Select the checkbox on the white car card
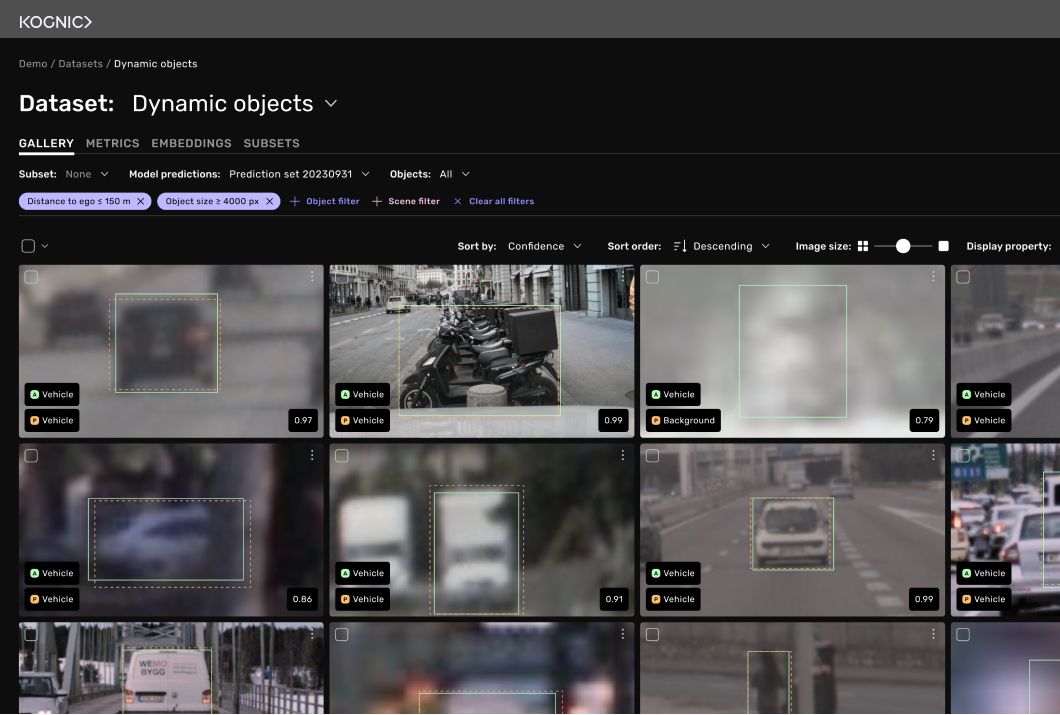Image resolution: width=1060 pixels, height=715 pixels. 652,456
